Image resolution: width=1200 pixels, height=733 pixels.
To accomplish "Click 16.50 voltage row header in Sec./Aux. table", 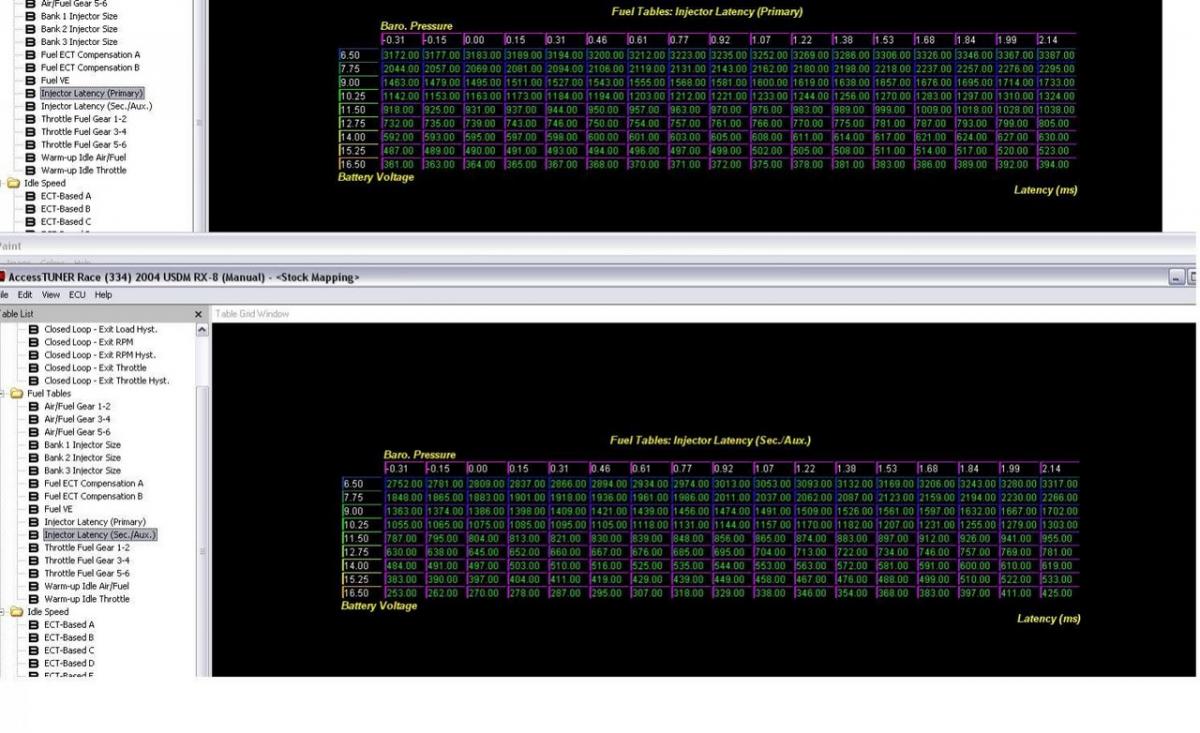I will coord(362,593).
